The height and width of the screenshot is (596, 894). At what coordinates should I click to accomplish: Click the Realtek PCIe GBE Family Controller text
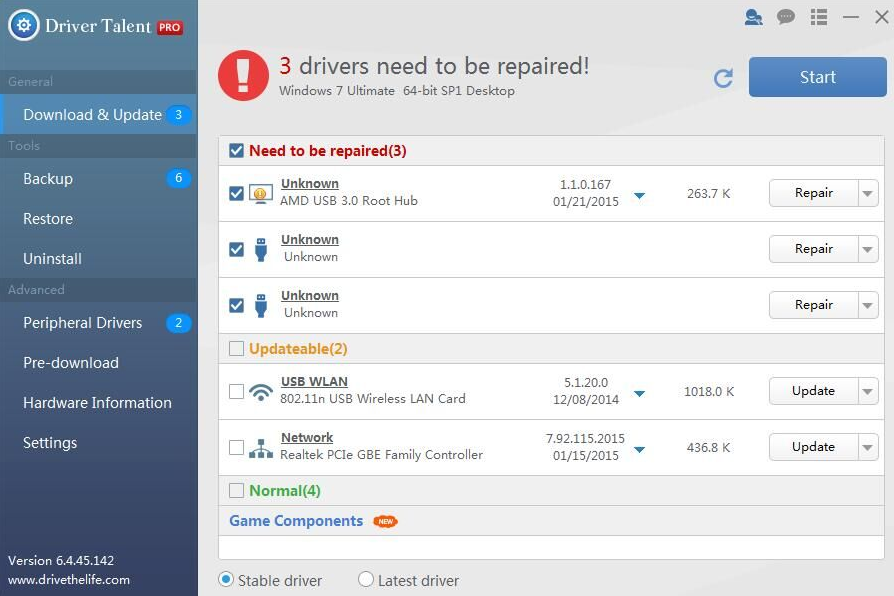pos(381,455)
